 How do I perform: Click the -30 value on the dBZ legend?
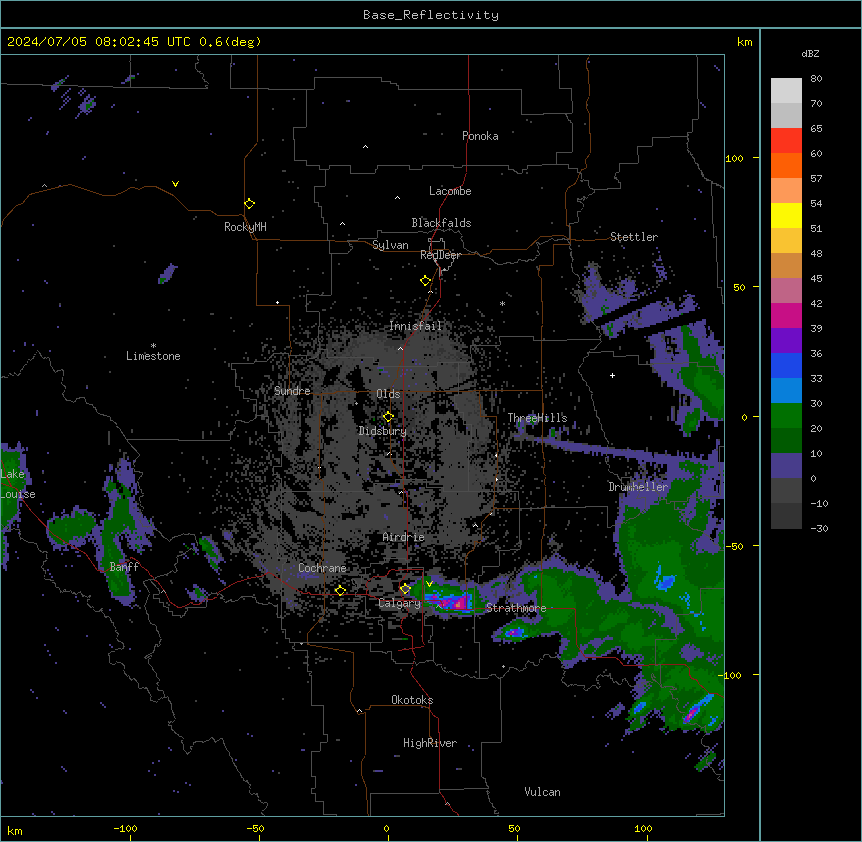tap(819, 528)
